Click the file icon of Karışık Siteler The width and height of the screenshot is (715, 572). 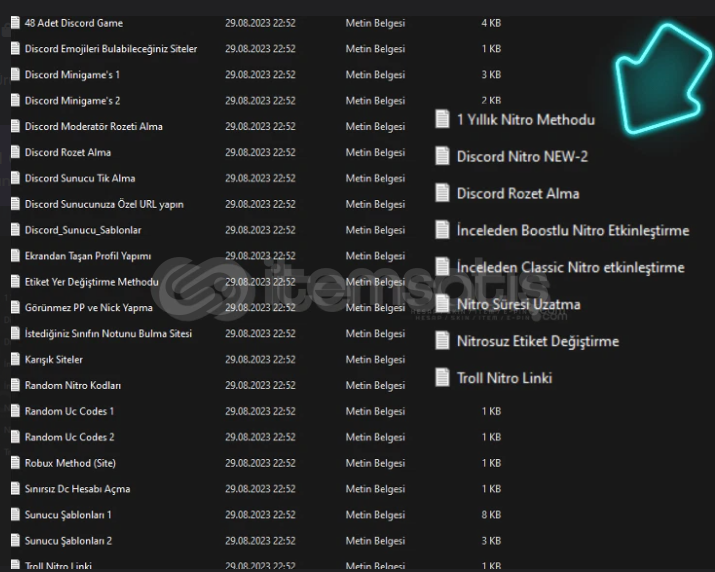click(x=15, y=359)
